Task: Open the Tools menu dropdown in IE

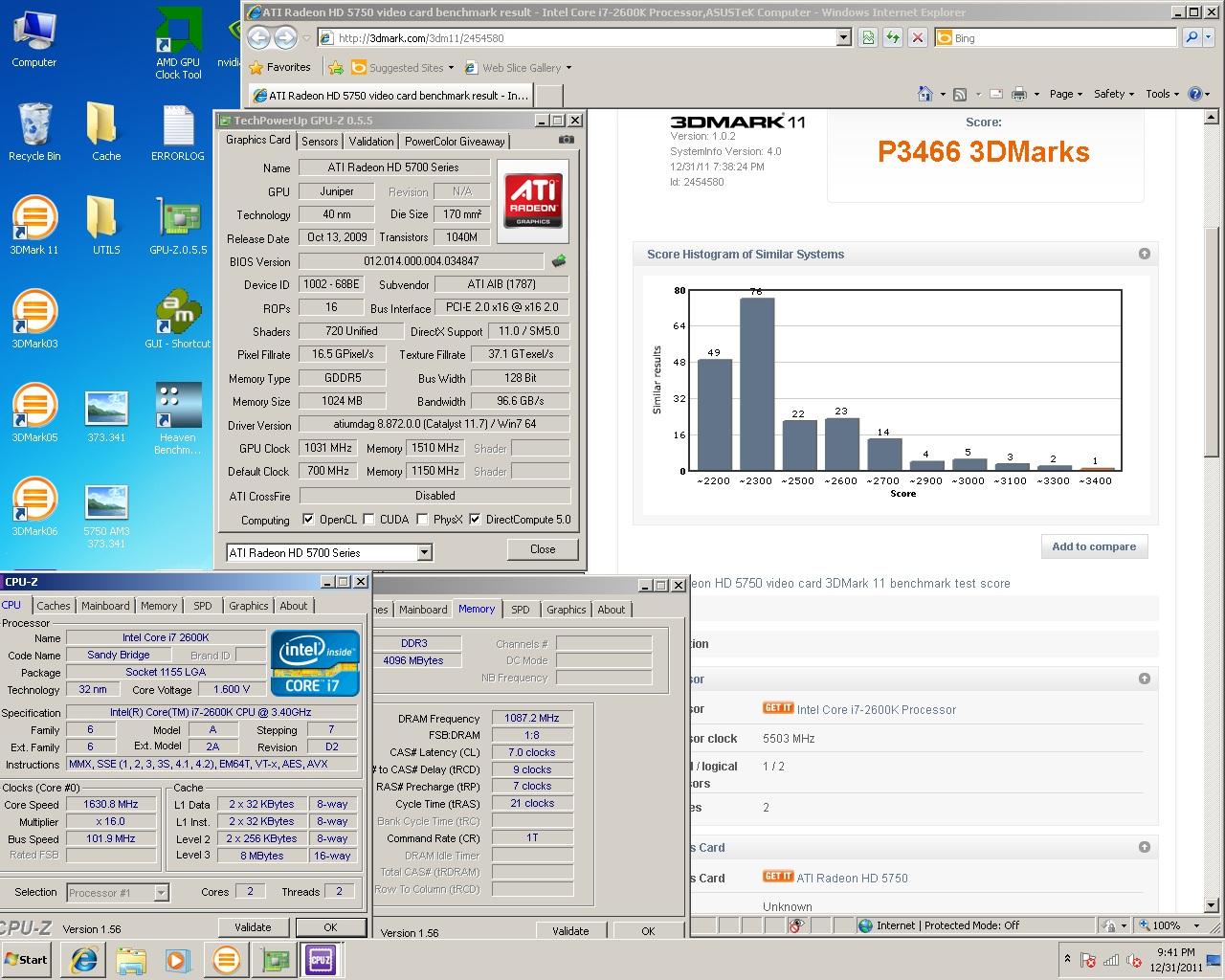Action: point(1164,94)
